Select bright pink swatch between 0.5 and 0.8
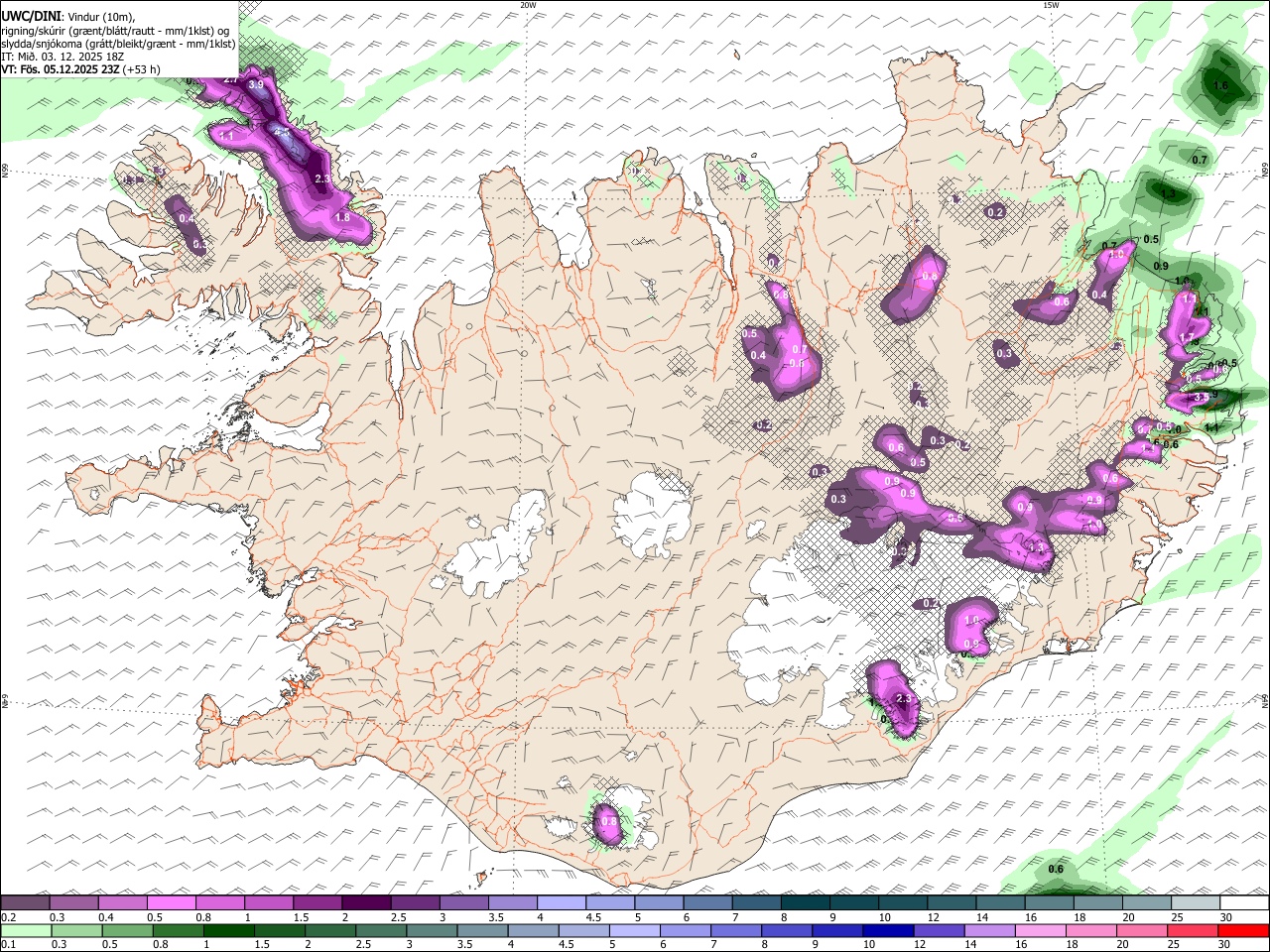The image size is (1270, 952). click(172, 903)
